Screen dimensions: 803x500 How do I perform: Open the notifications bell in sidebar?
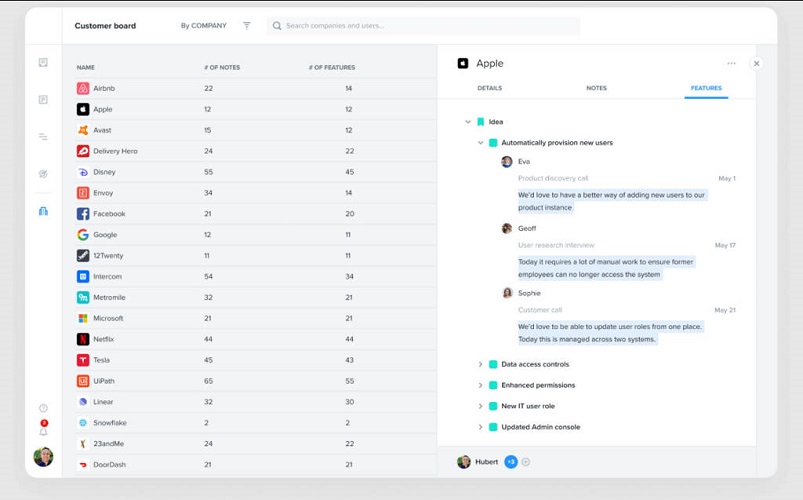click(x=43, y=432)
